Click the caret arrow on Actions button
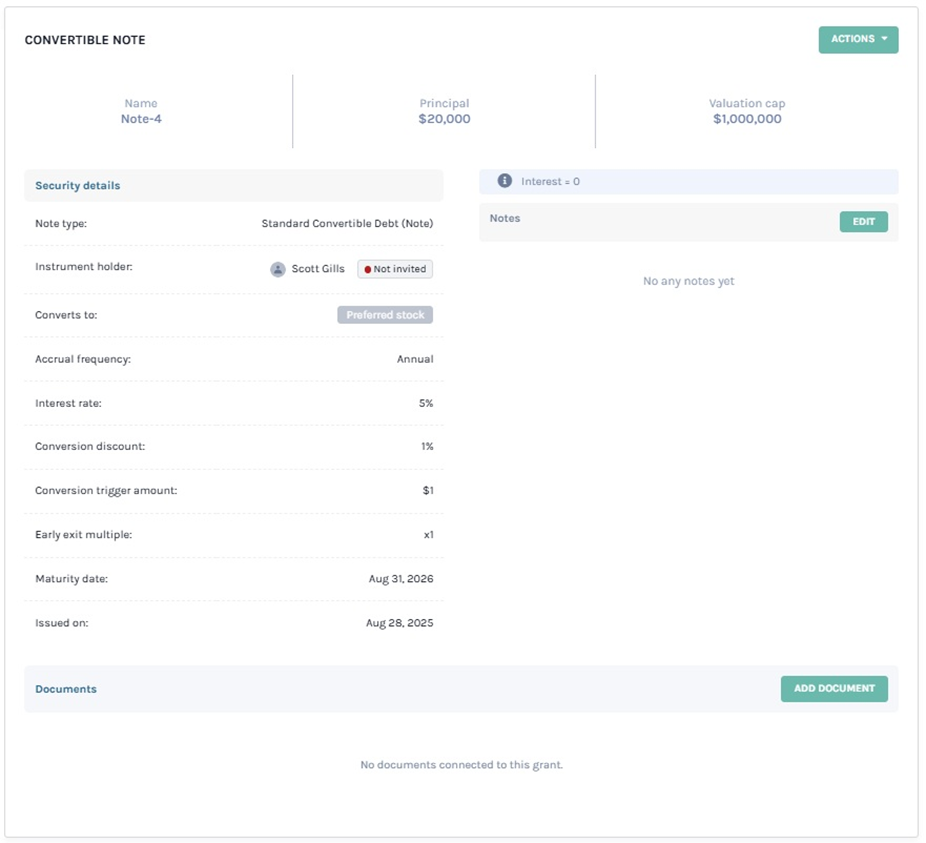This screenshot has width=926, height=843. 885,39
